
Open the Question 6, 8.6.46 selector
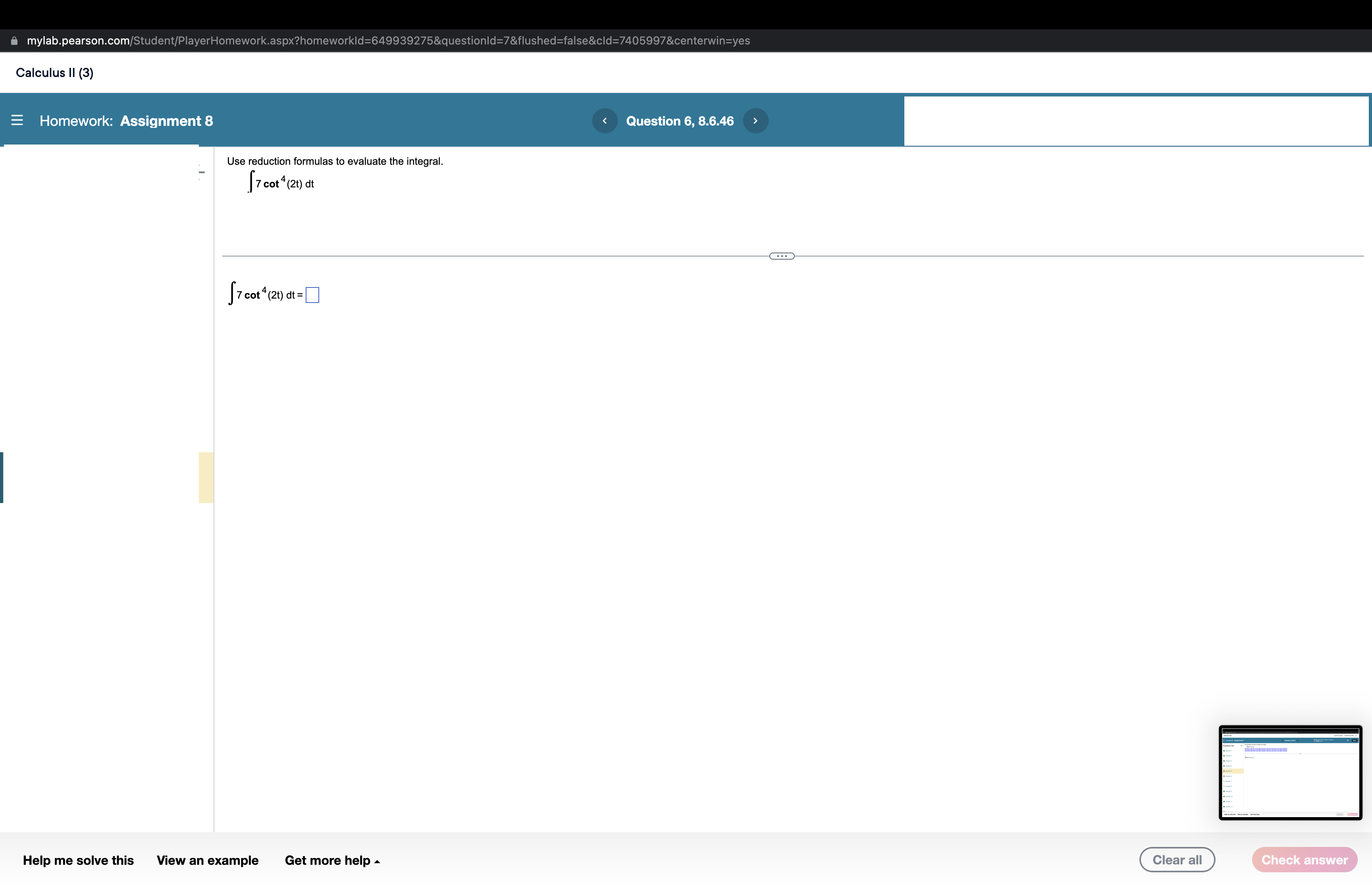(679, 121)
